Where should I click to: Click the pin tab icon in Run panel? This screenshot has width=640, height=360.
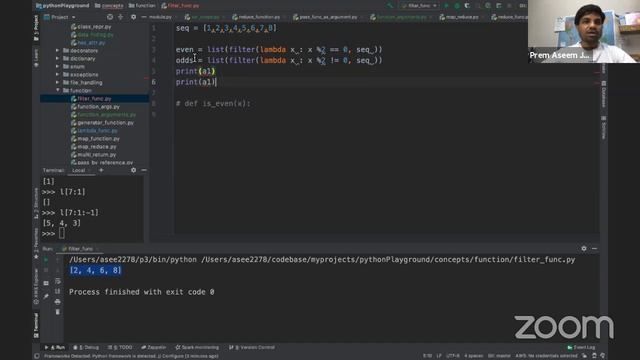tap(46, 296)
